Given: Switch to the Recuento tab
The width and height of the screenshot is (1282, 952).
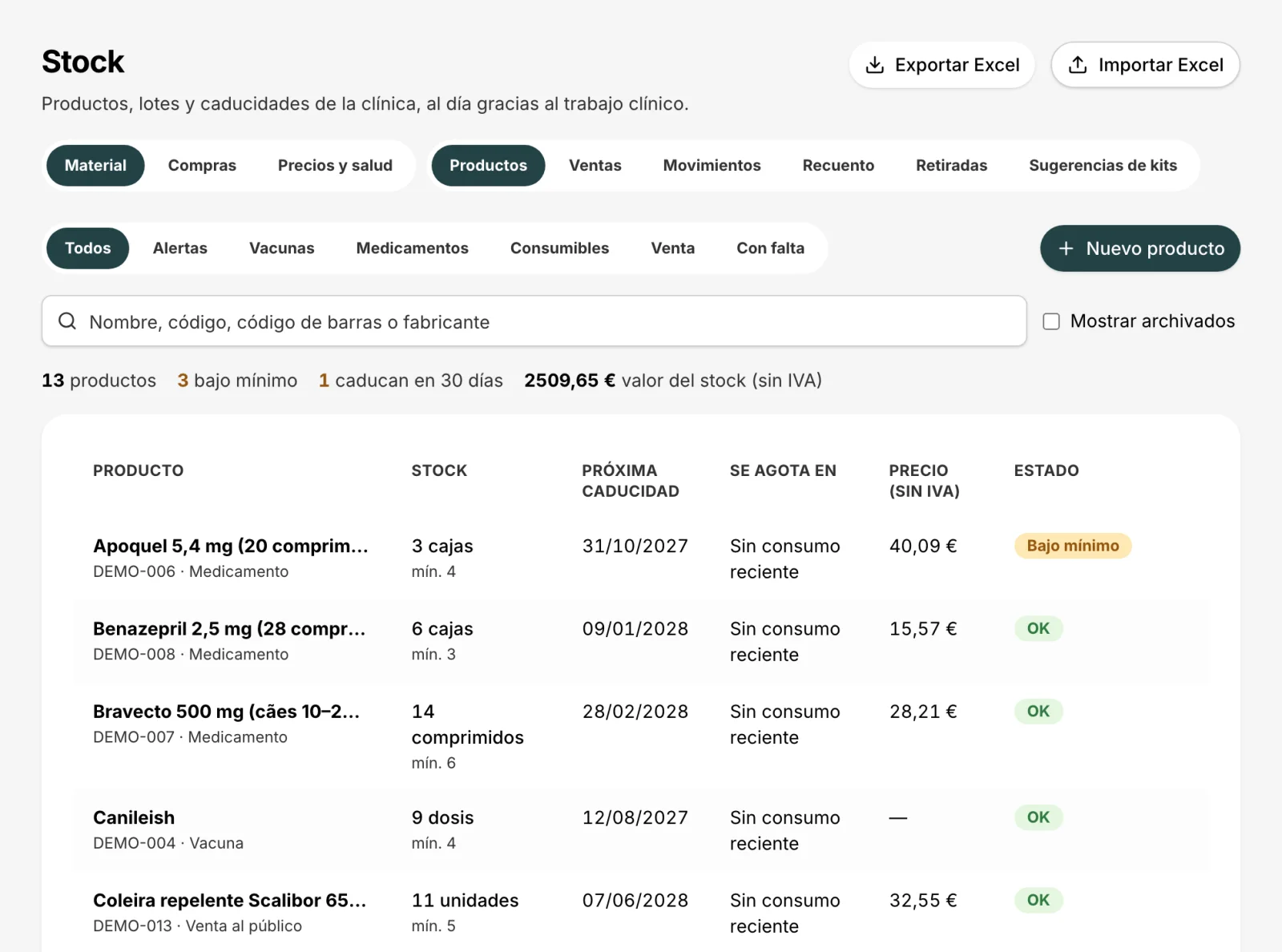Looking at the screenshot, I should point(838,165).
